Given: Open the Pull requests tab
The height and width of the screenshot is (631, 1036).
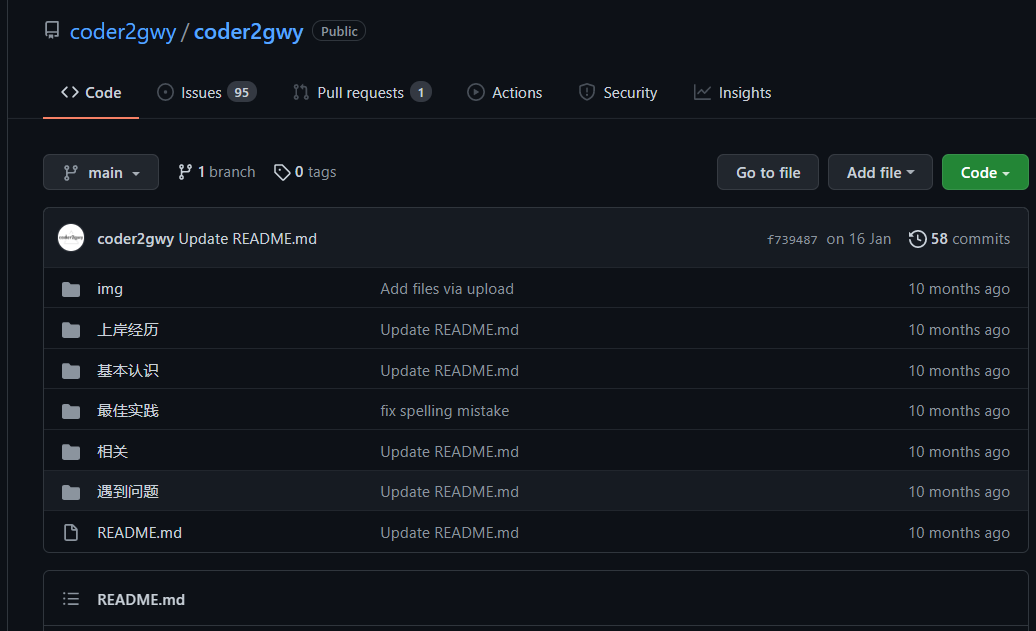Looking at the screenshot, I should pos(362,93).
